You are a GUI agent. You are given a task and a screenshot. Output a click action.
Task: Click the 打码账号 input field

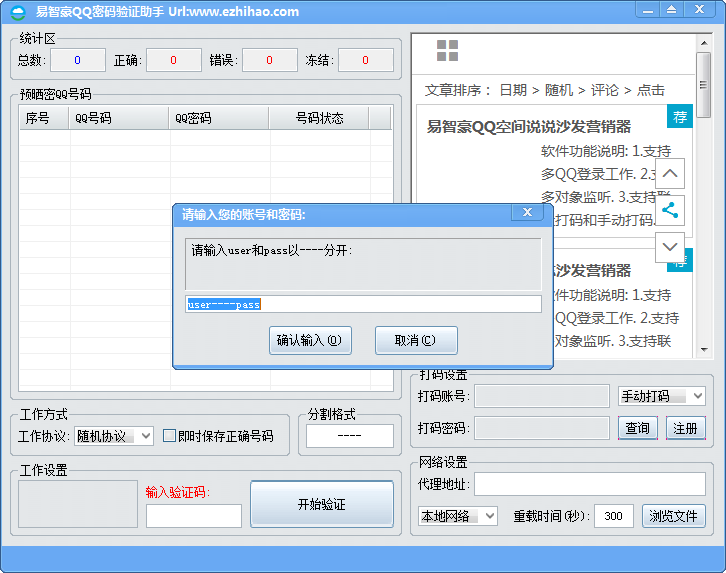point(542,396)
